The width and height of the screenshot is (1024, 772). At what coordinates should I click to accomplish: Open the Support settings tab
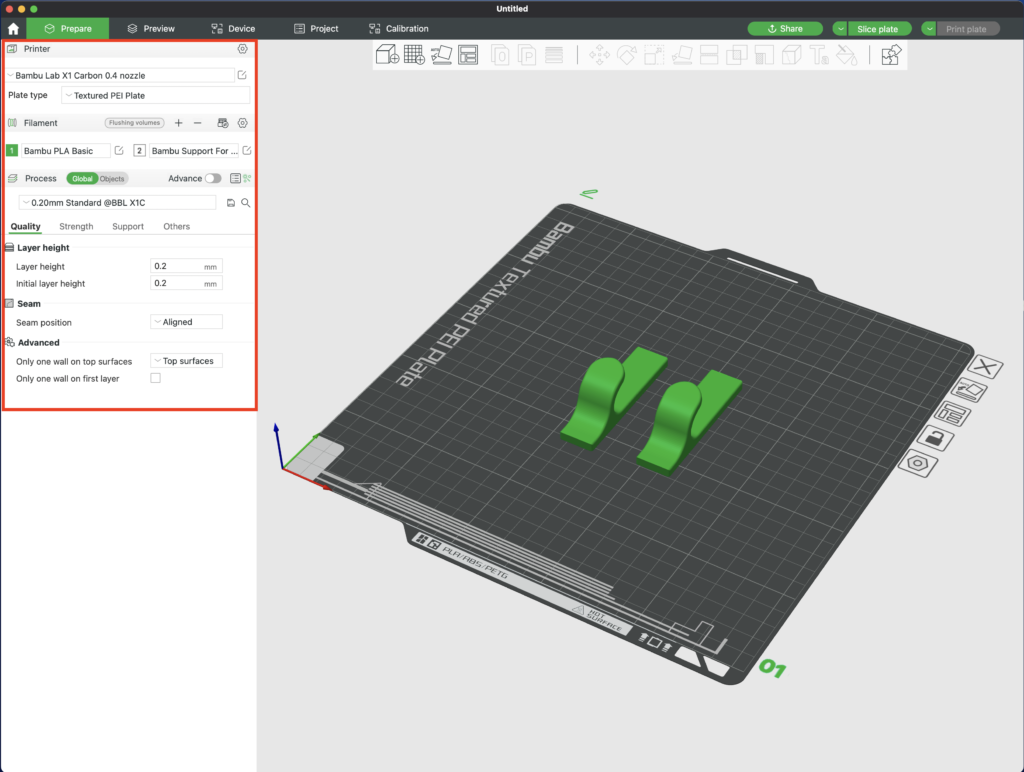(x=128, y=227)
